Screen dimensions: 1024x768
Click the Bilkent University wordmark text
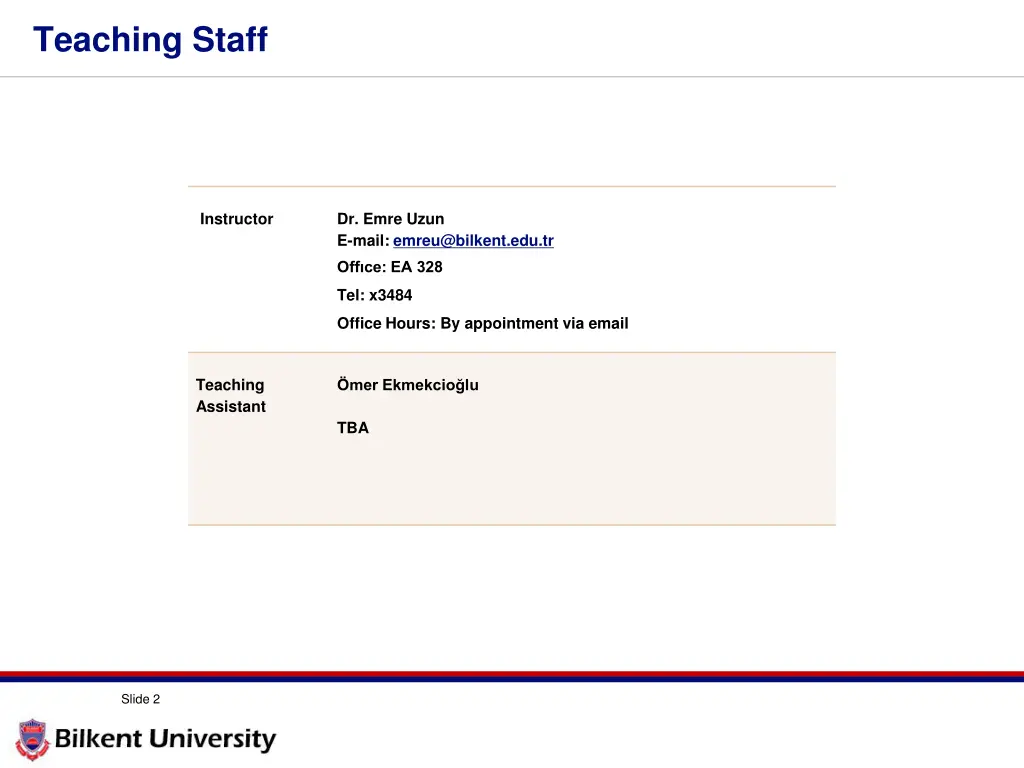[165, 739]
